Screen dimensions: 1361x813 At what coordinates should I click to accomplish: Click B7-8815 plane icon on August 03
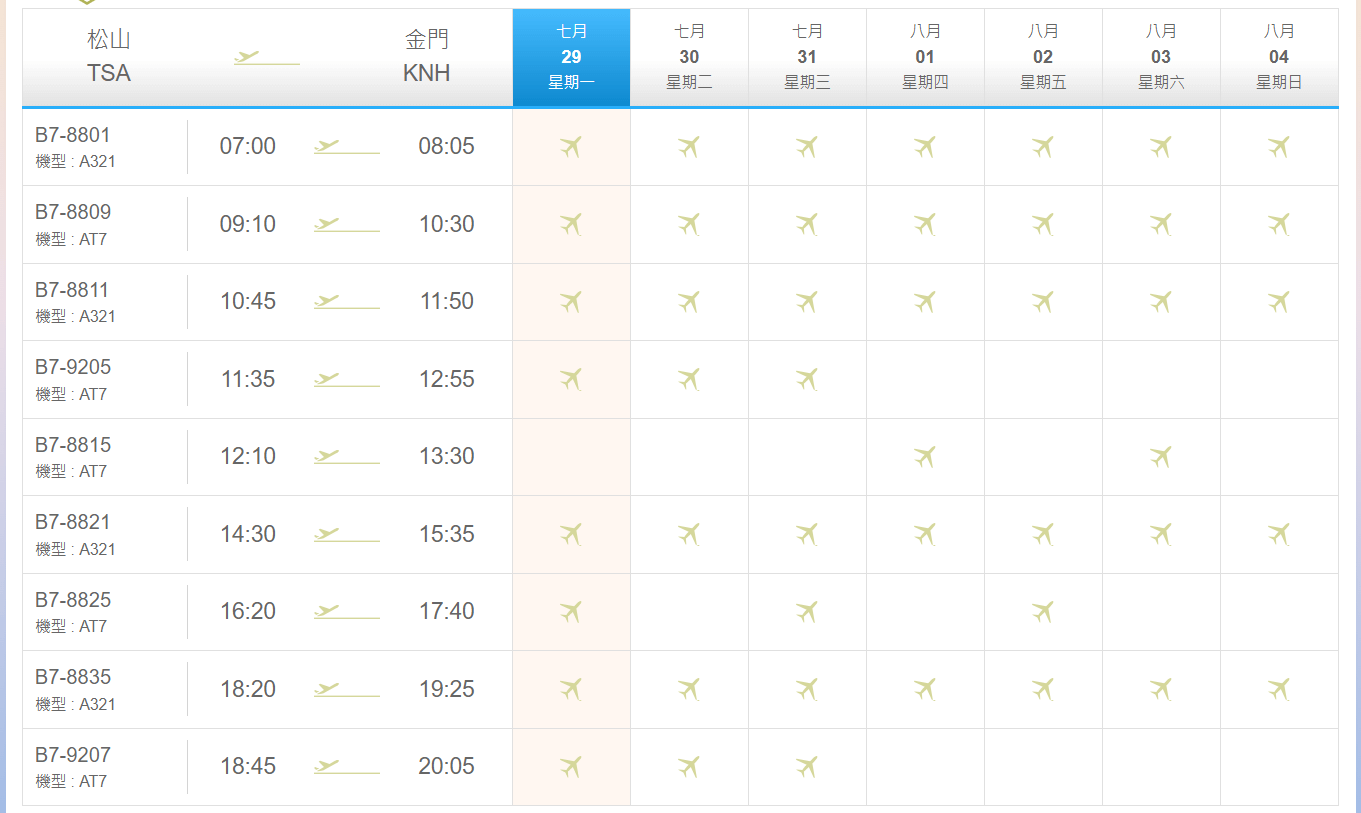coord(1161,457)
